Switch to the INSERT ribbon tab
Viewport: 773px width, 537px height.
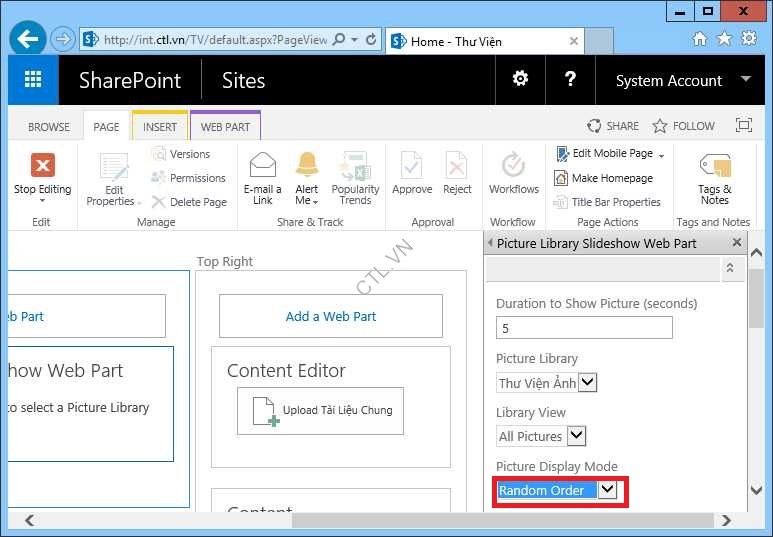(x=160, y=127)
